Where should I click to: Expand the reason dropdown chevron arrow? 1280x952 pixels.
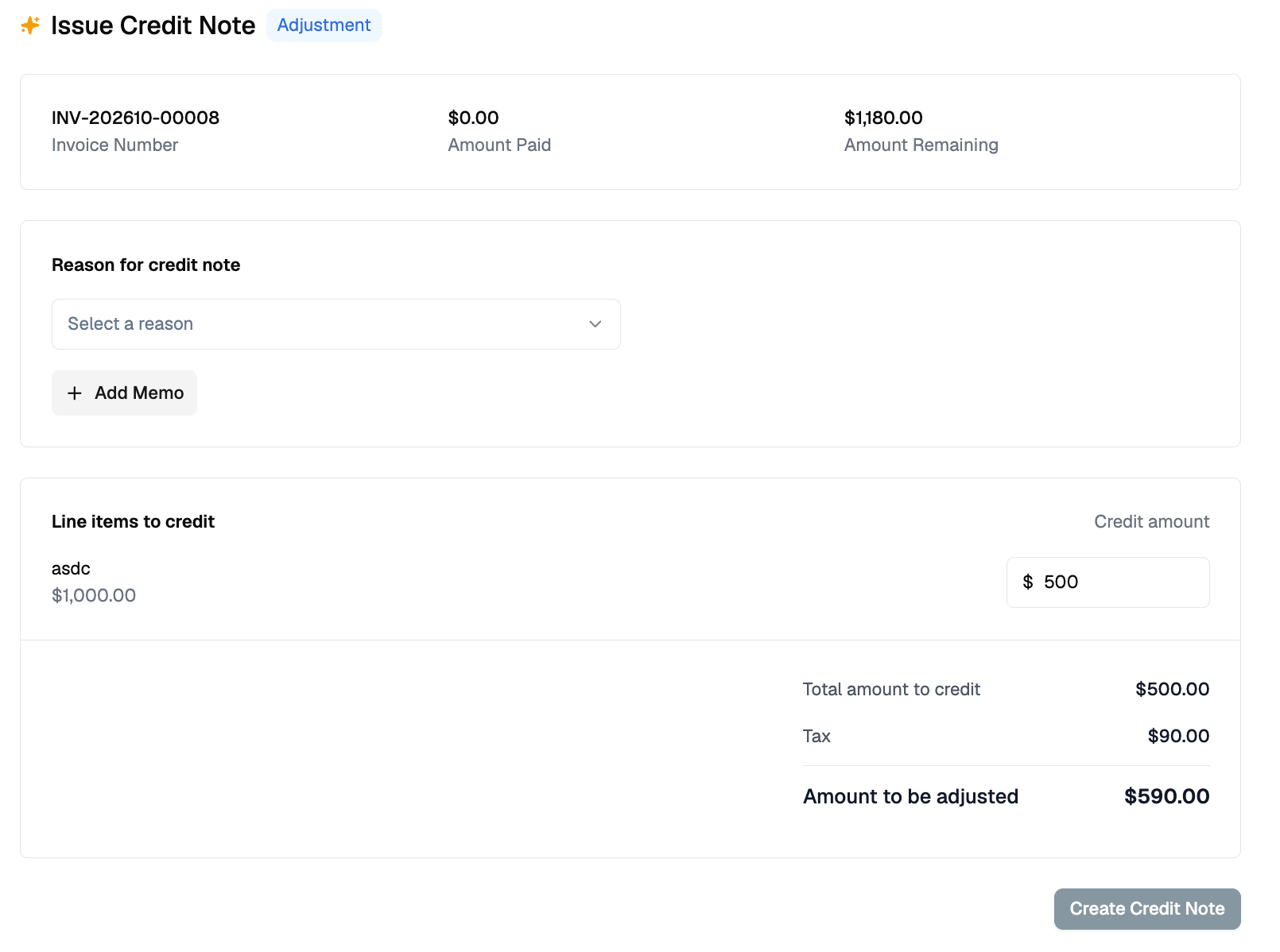pyautogui.click(x=595, y=324)
